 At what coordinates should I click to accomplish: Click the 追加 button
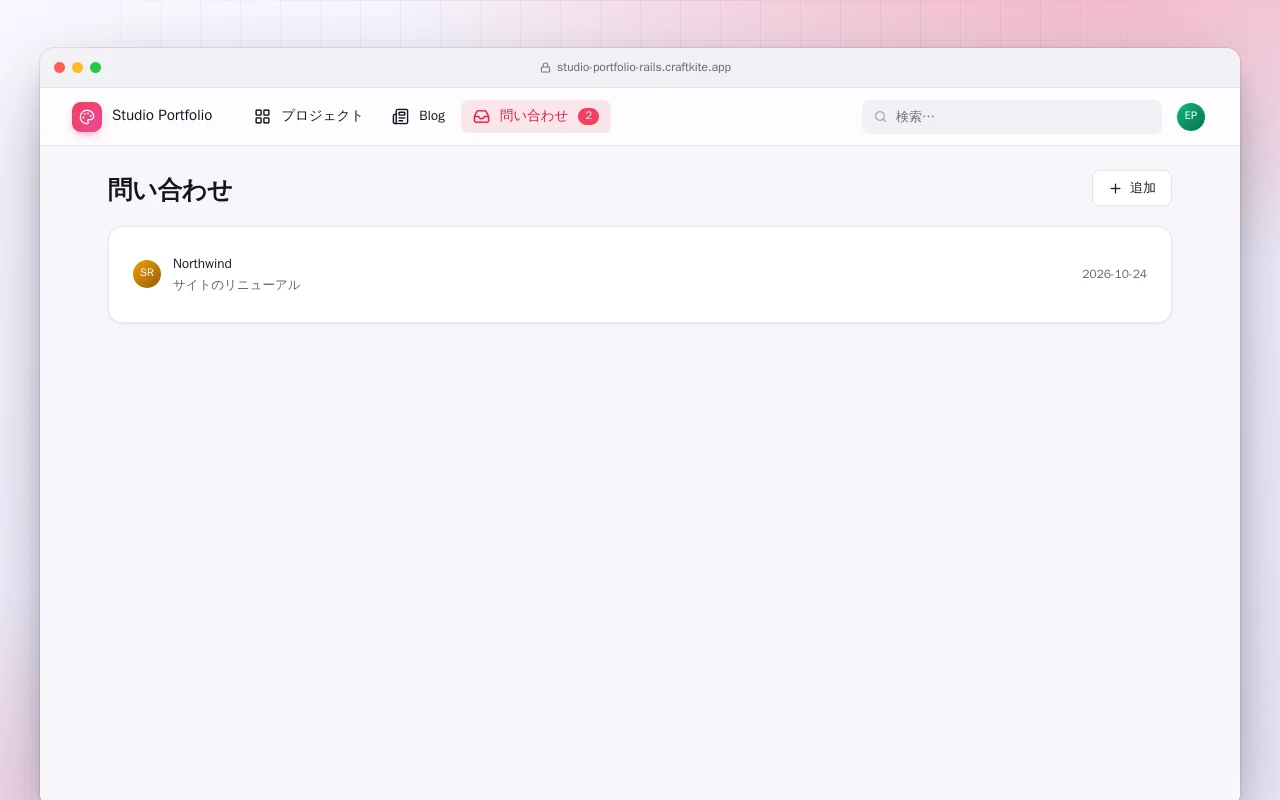(1132, 188)
